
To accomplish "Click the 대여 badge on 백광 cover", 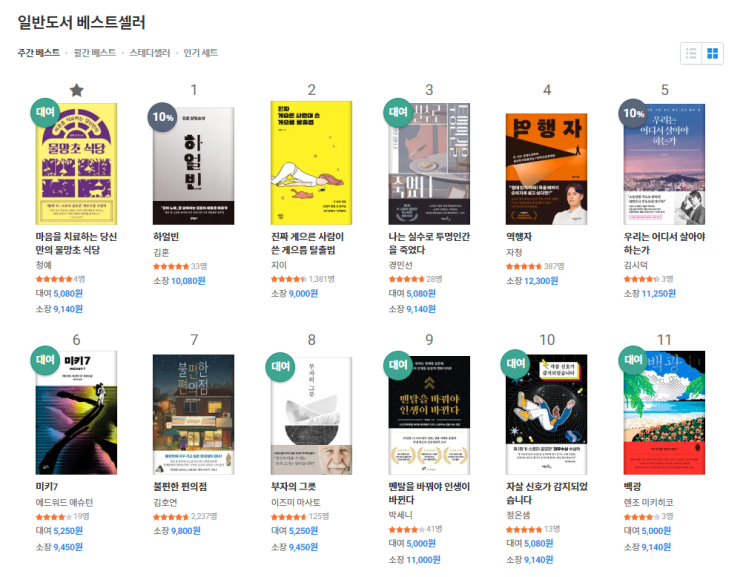I will coord(633,360).
